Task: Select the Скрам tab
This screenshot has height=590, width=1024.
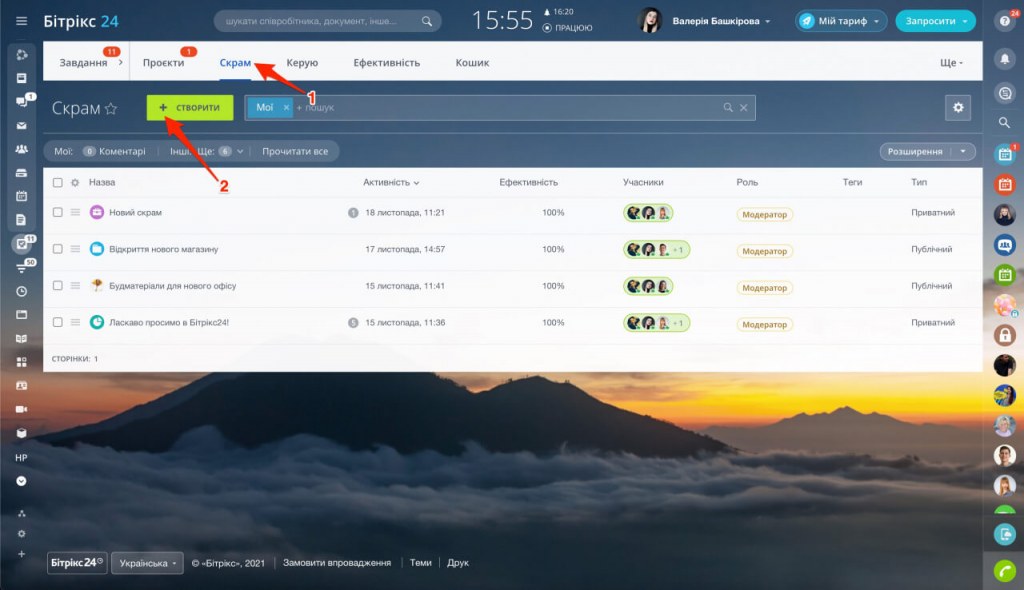Action: [235, 63]
